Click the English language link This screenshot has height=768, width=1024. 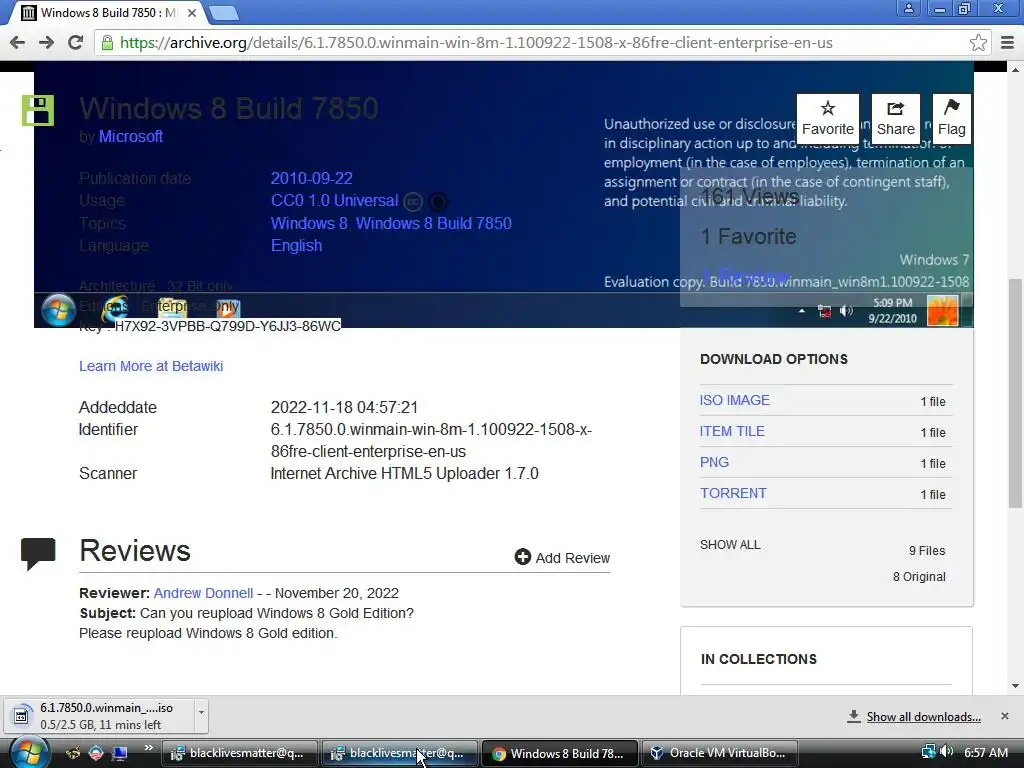296,246
